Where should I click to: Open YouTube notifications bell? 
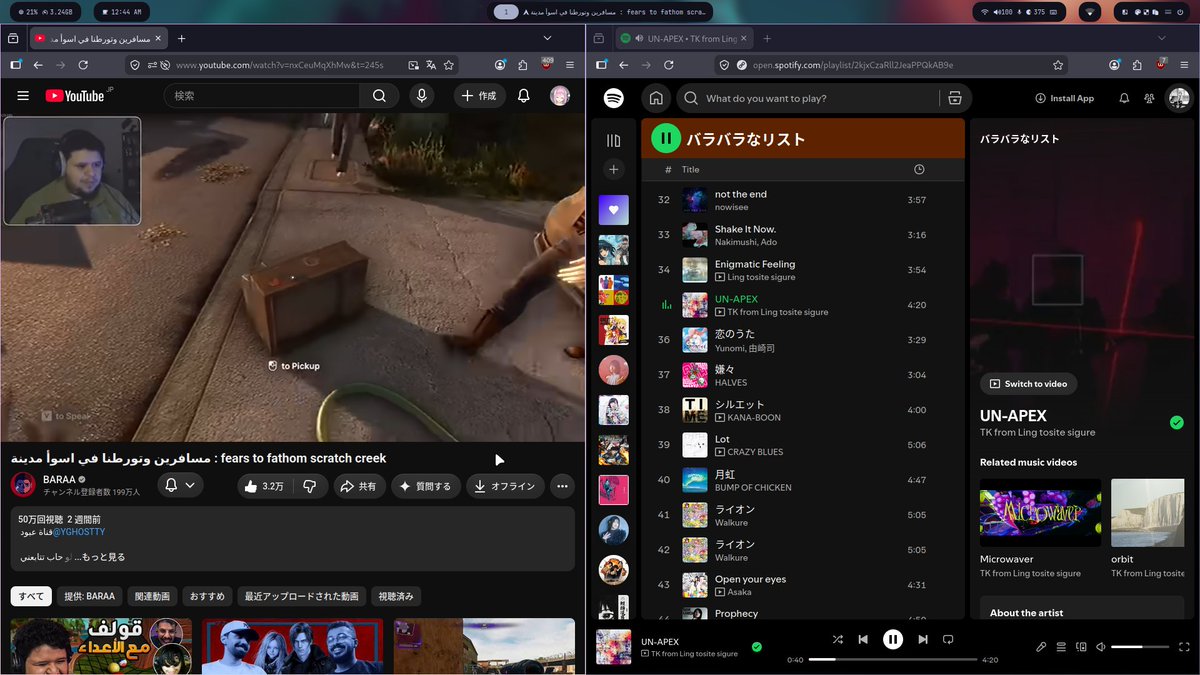[524, 96]
